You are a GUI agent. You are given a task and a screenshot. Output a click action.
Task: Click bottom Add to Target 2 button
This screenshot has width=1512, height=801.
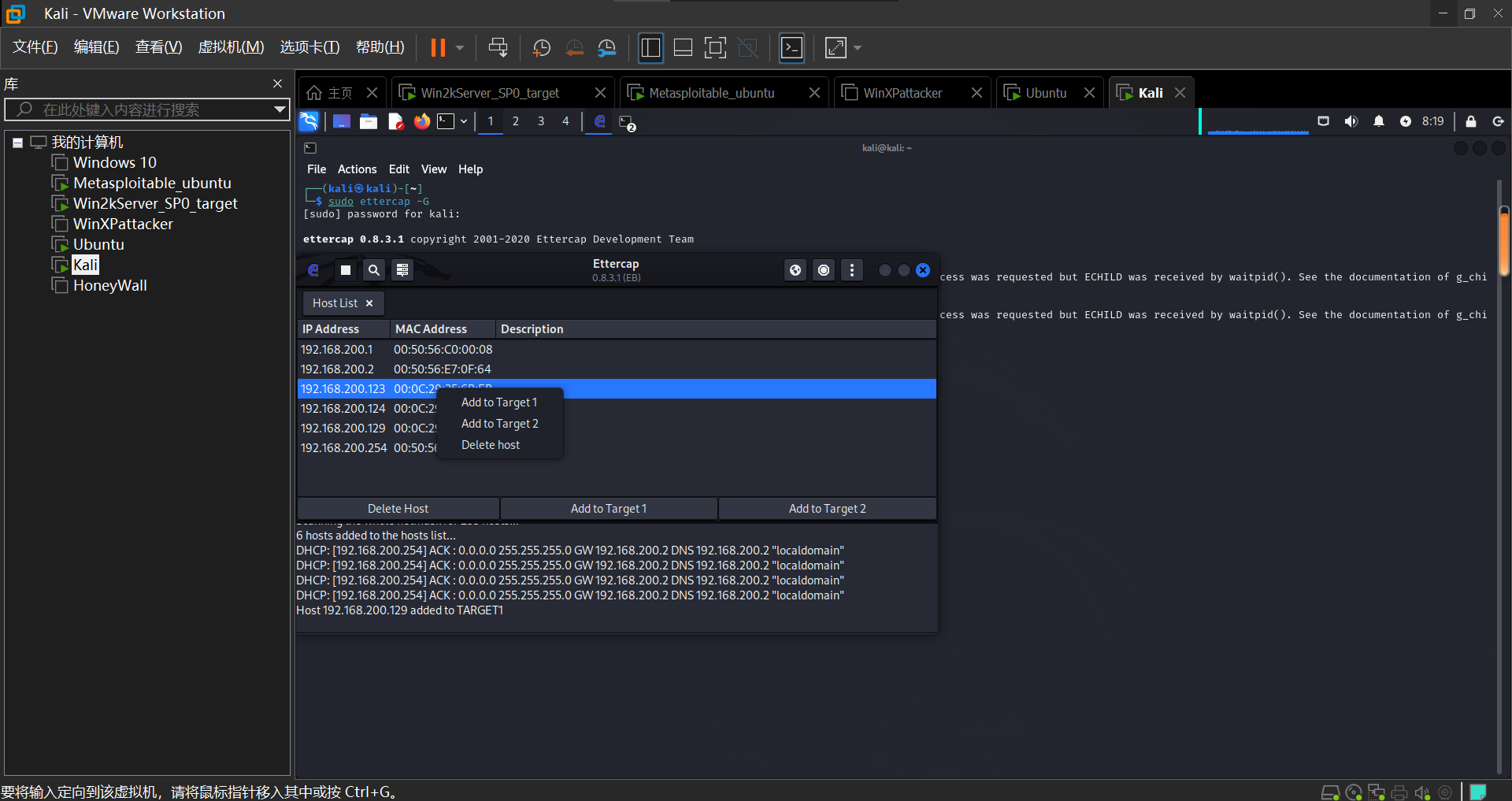pyautogui.click(x=828, y=509)
